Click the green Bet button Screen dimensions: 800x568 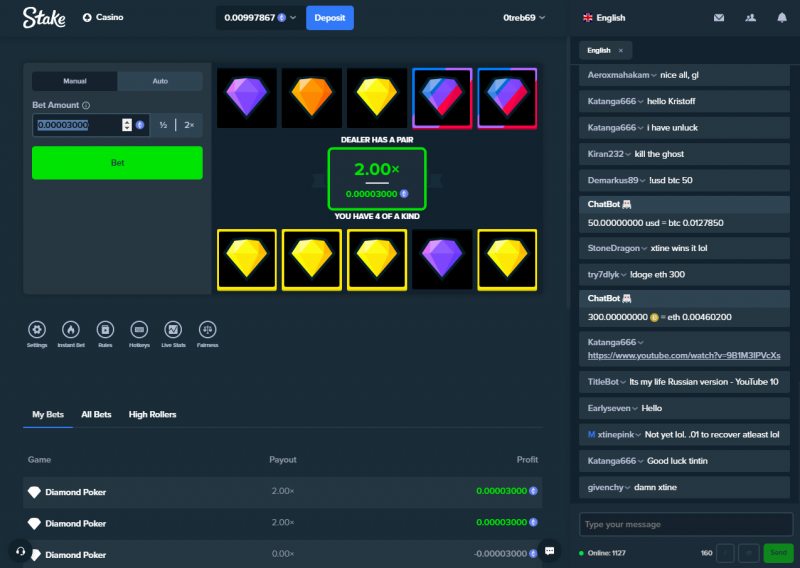[x=117, y=163]
